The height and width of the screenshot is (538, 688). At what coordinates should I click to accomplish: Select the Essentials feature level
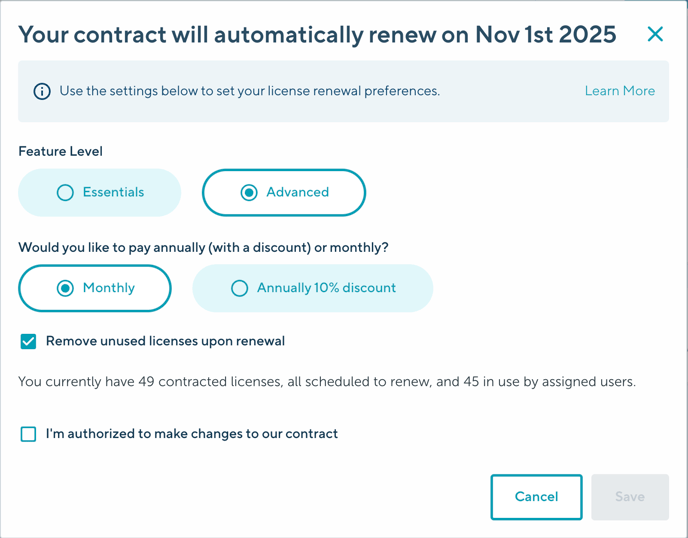tap(100, 192)
